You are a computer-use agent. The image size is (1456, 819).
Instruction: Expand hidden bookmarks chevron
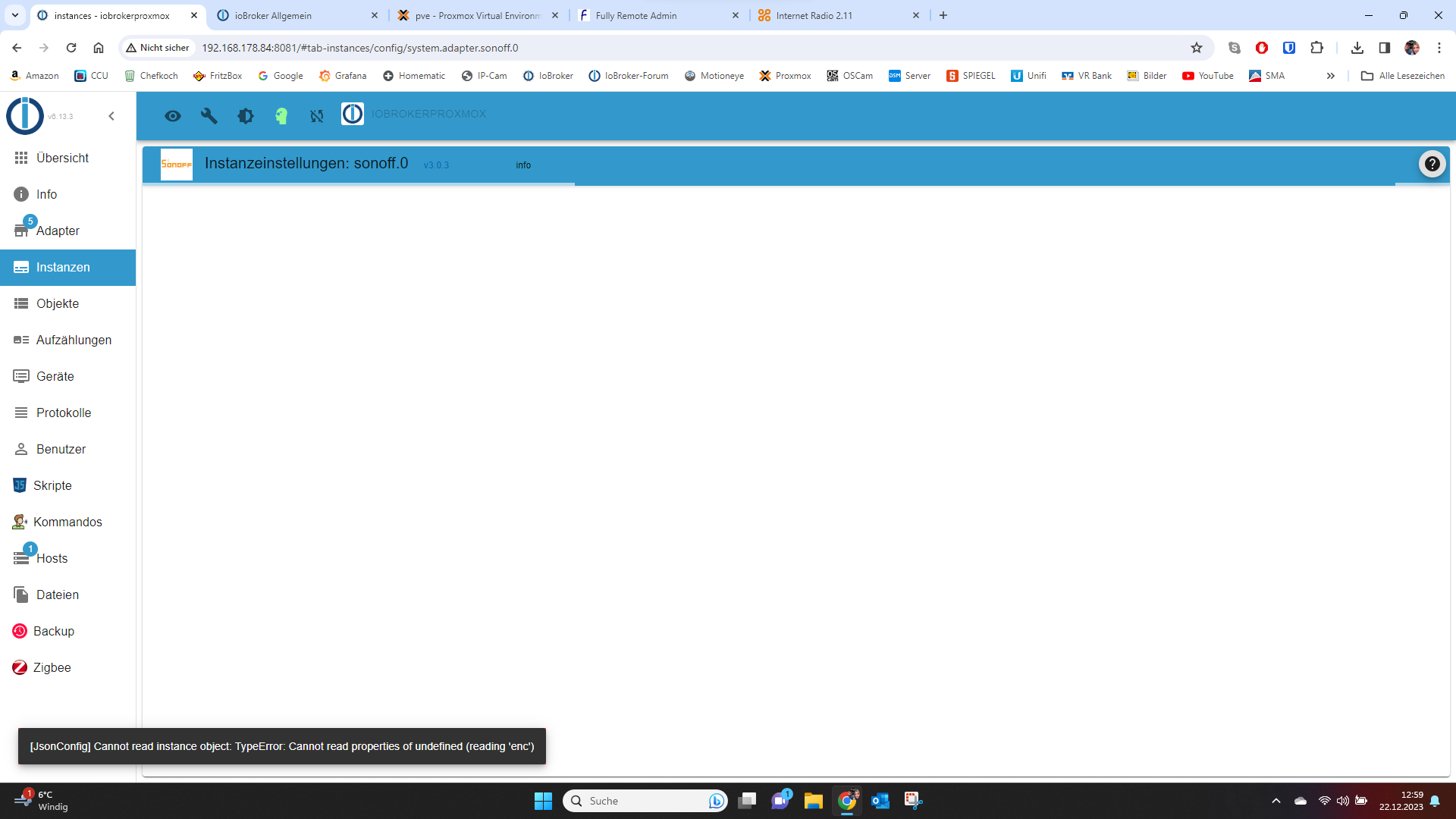click(x=1330, y=76)
